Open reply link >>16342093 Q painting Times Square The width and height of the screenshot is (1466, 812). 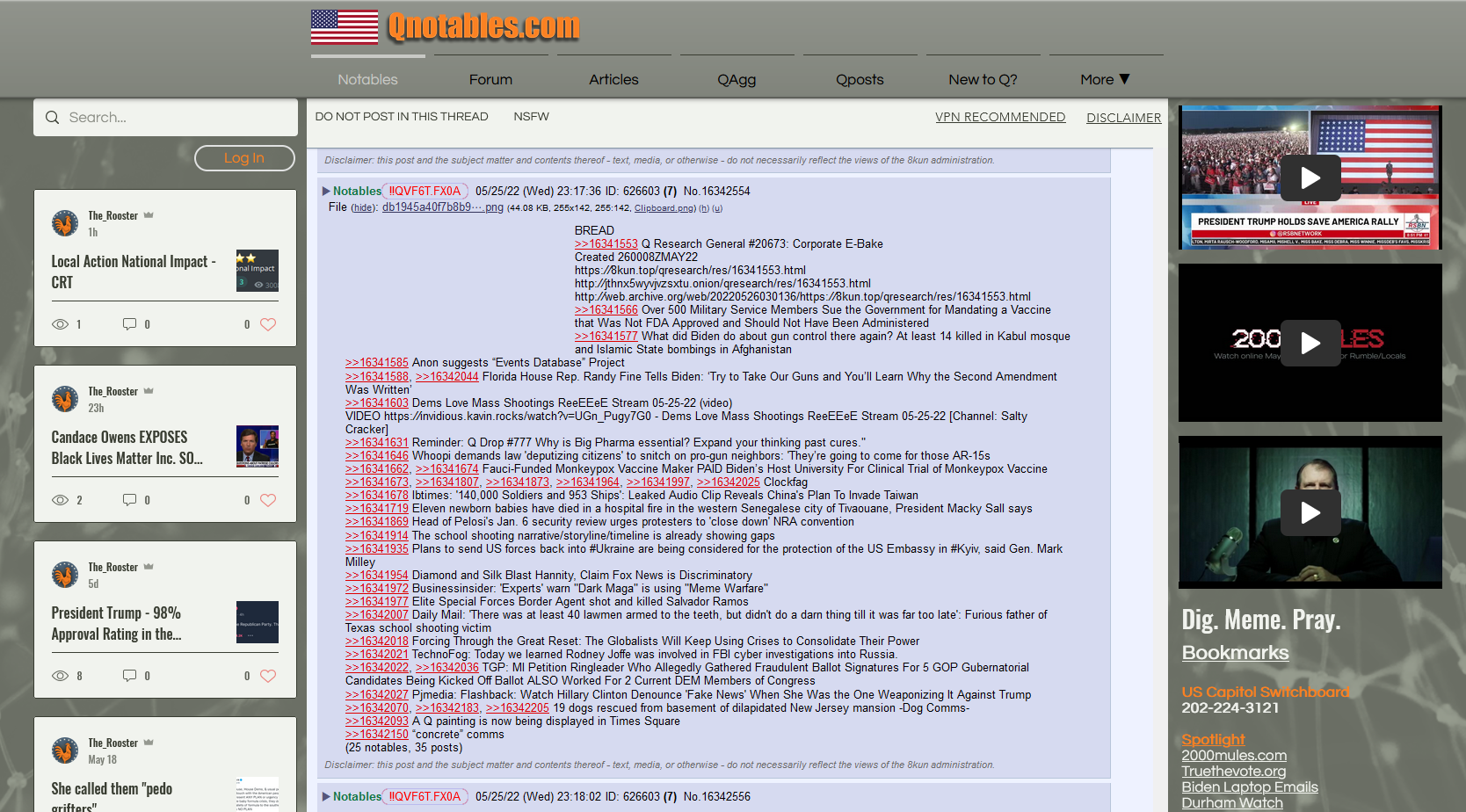(x=377, y=721)
